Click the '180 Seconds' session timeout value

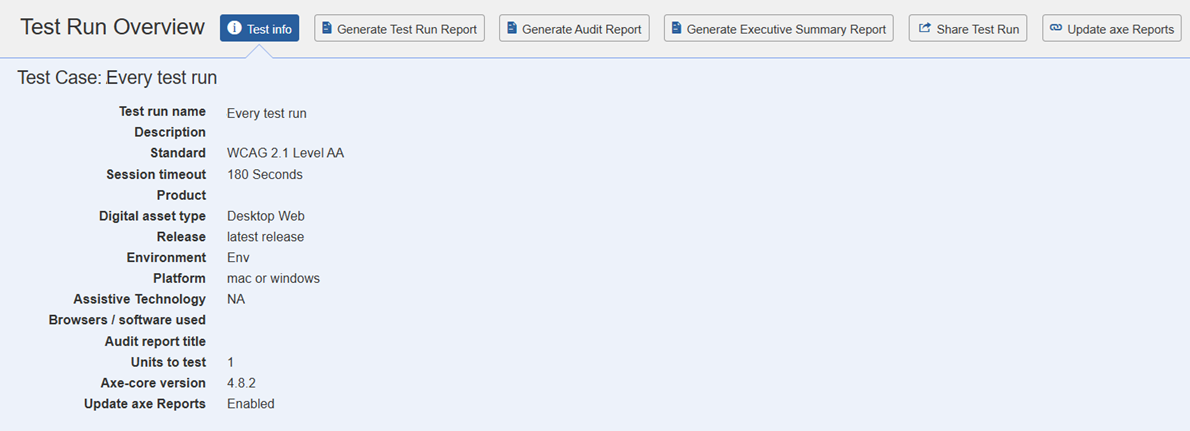click(264, 174)
